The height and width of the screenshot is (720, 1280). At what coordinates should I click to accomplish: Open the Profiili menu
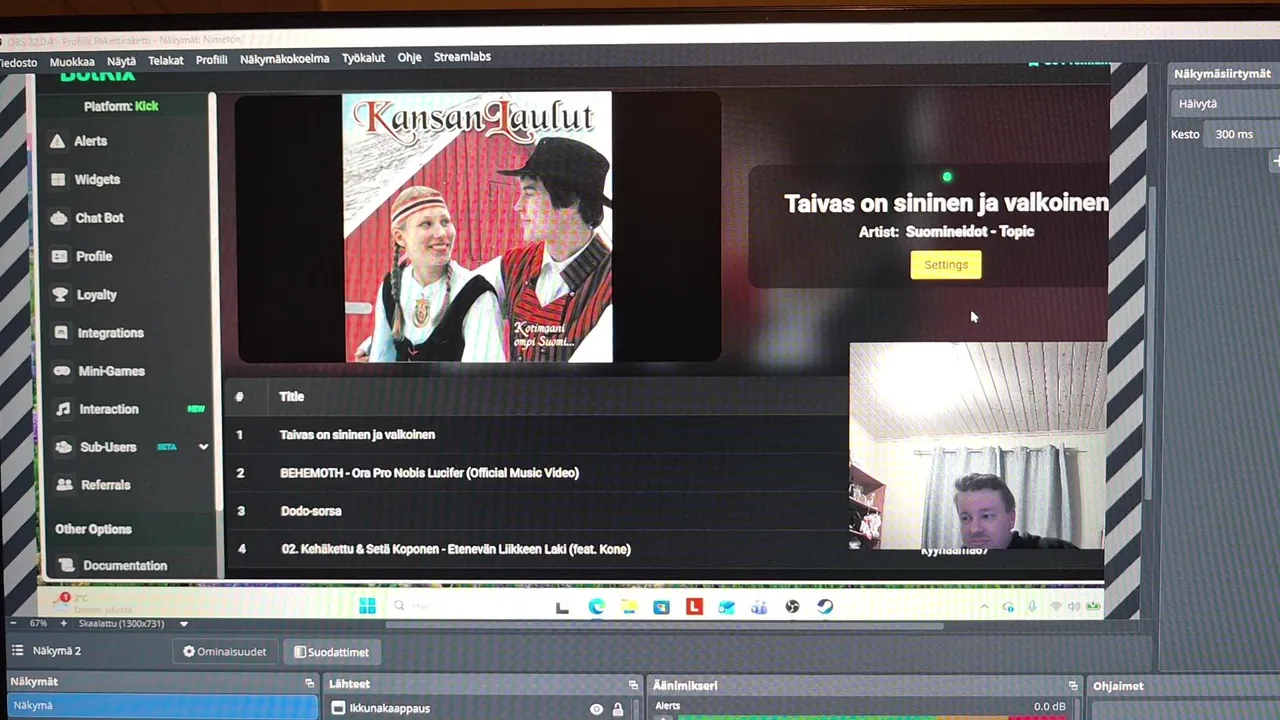click(x=212, y=60)
